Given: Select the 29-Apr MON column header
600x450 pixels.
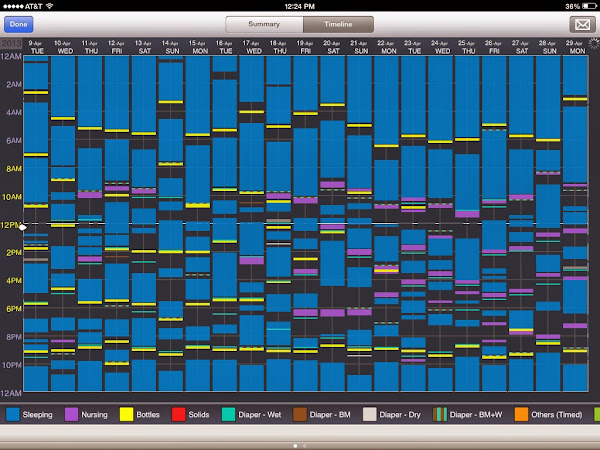Looking at the screenshot, I should click(575, 46).
